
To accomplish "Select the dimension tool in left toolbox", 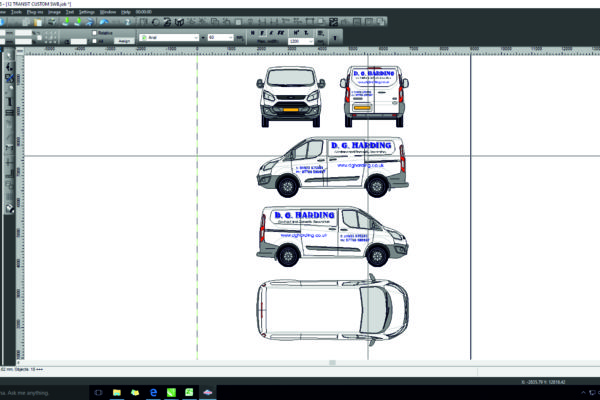I will [9, 148].
